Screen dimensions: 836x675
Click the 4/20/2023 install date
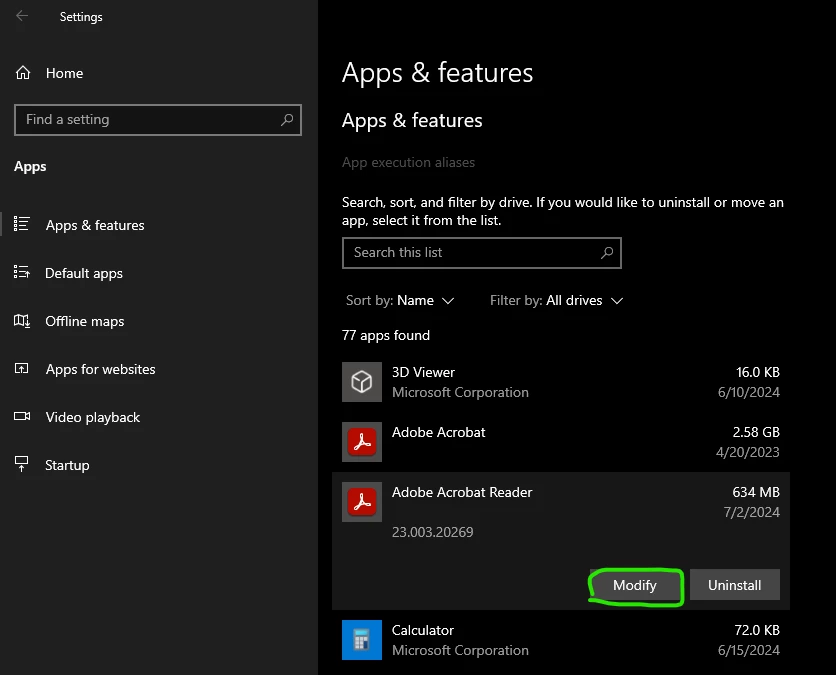click(747, 452)
